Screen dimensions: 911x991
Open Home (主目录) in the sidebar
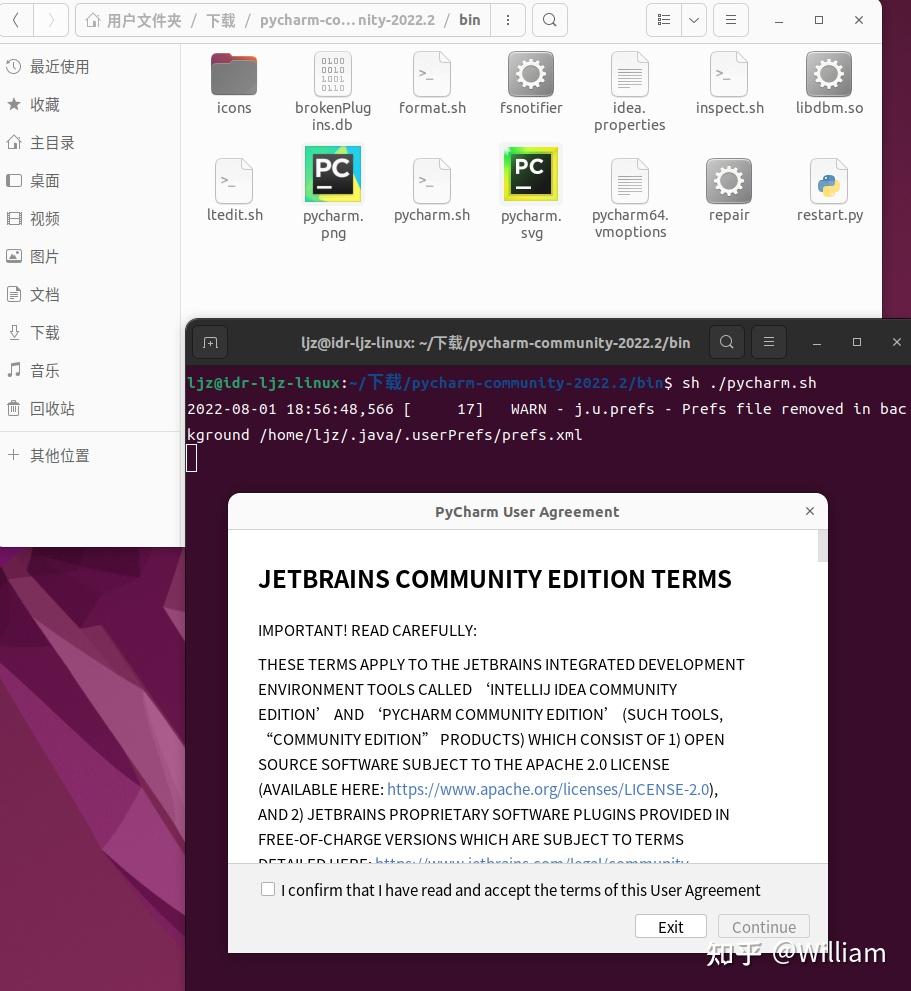90,143
